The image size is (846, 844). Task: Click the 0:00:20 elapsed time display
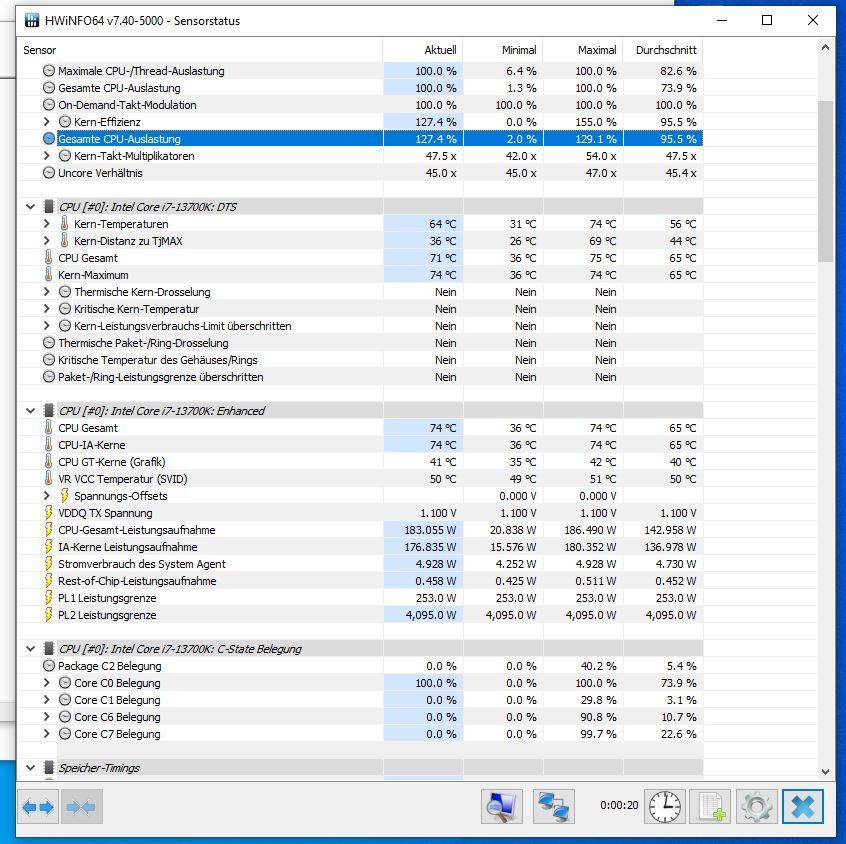619,805
